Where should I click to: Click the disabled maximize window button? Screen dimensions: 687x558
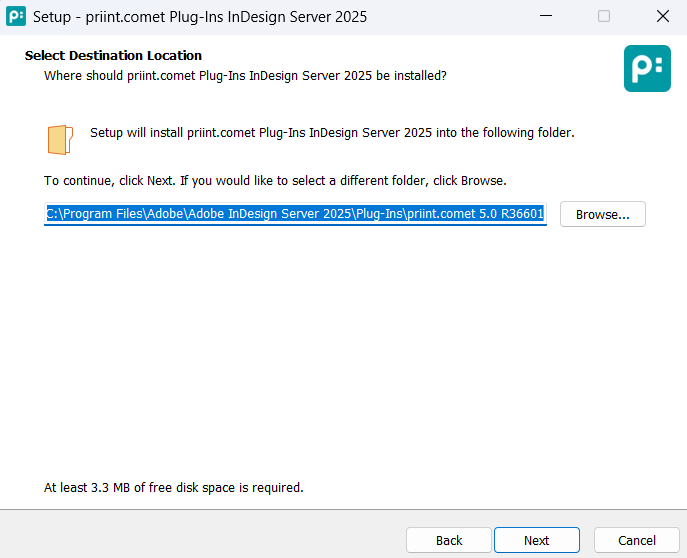604,16
